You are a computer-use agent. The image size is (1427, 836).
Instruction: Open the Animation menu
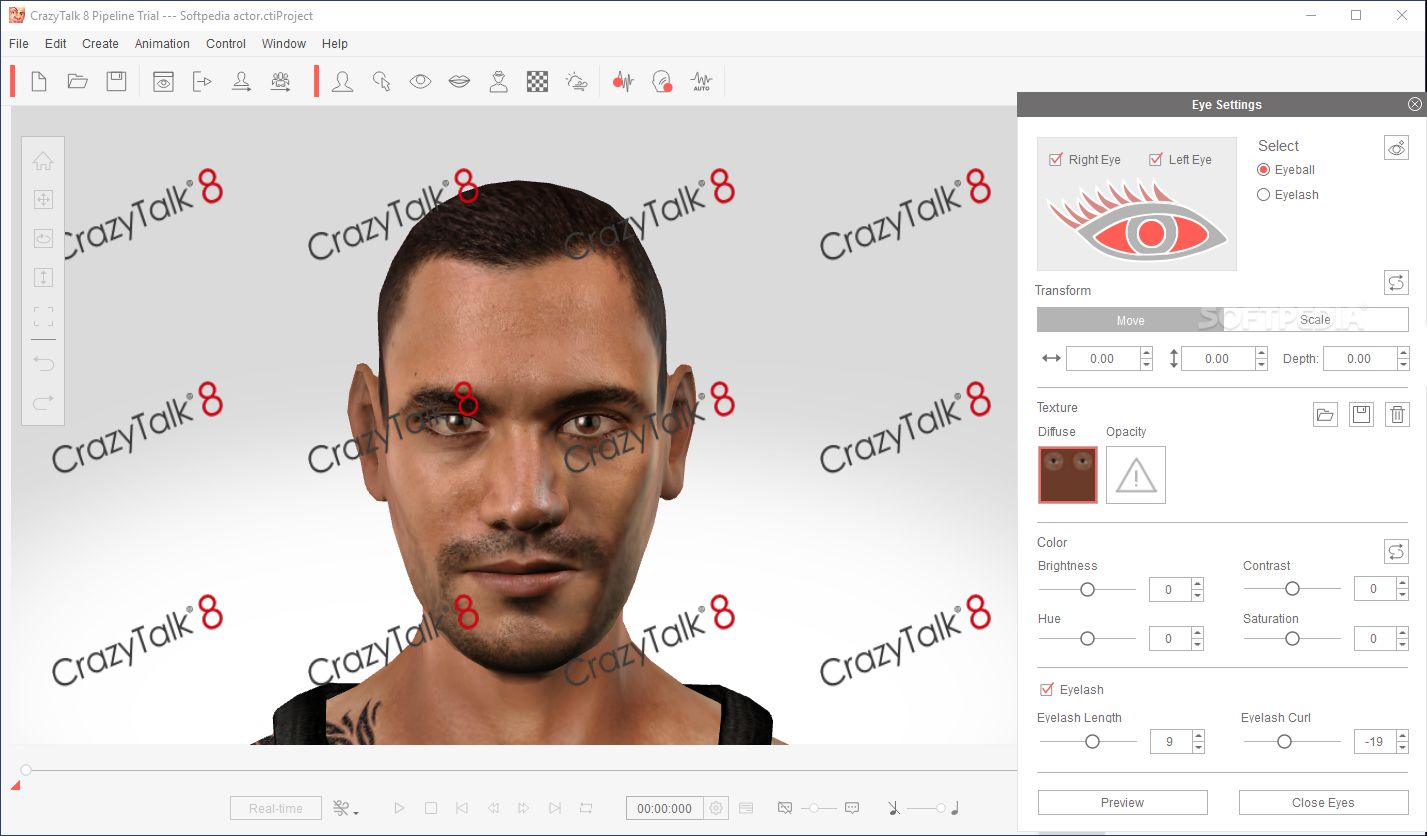click(162, 44)
